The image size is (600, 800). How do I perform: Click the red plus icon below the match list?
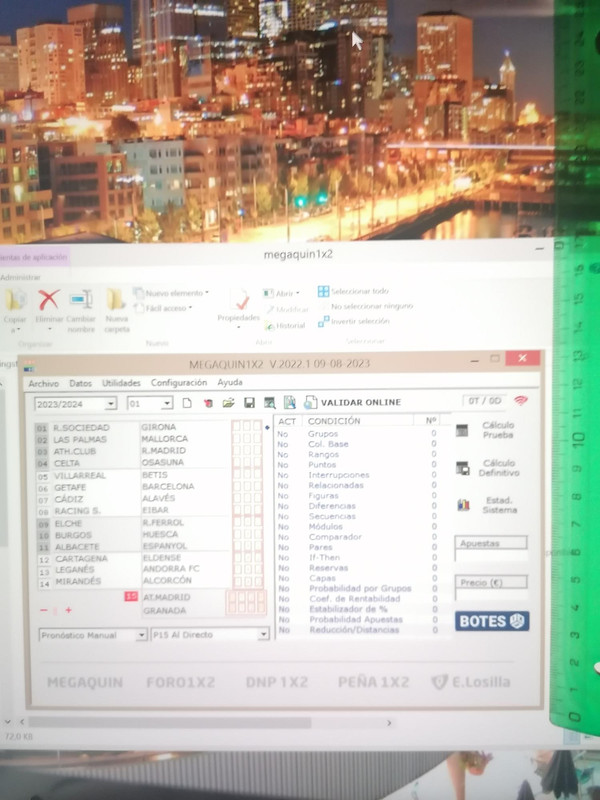[x=68, y=610]
